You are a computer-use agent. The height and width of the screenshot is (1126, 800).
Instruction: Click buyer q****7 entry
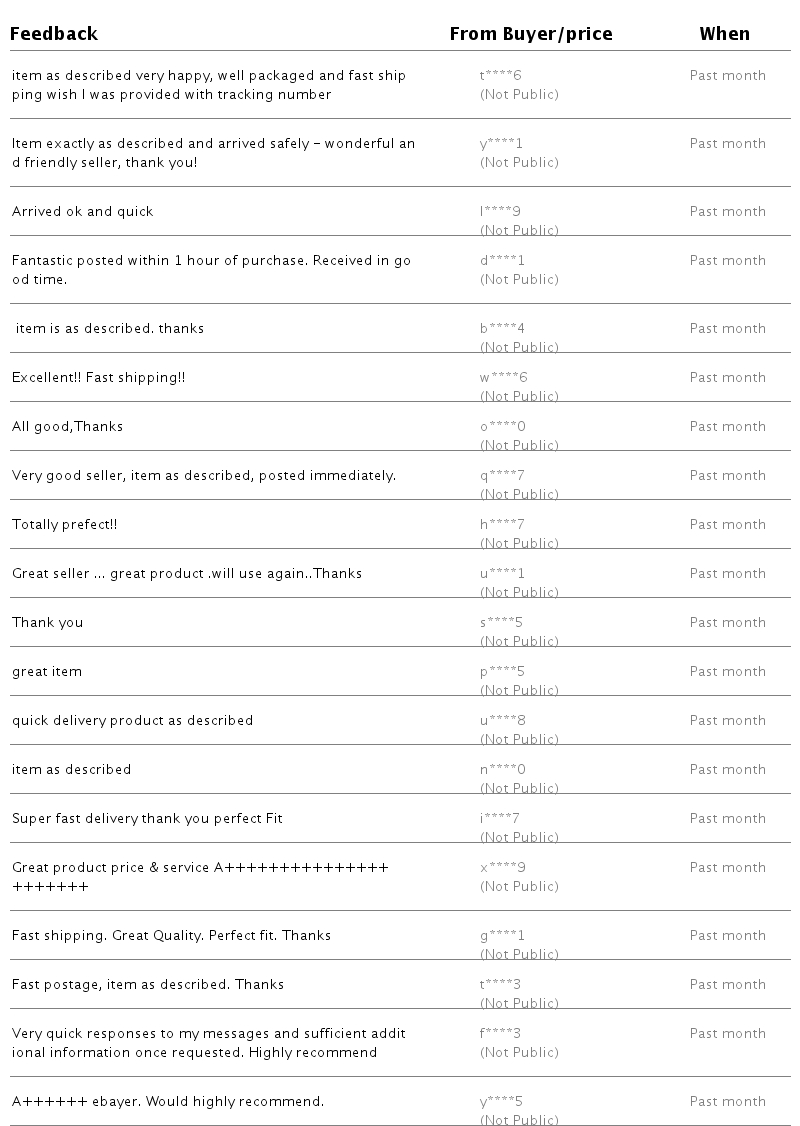(502, 475)
